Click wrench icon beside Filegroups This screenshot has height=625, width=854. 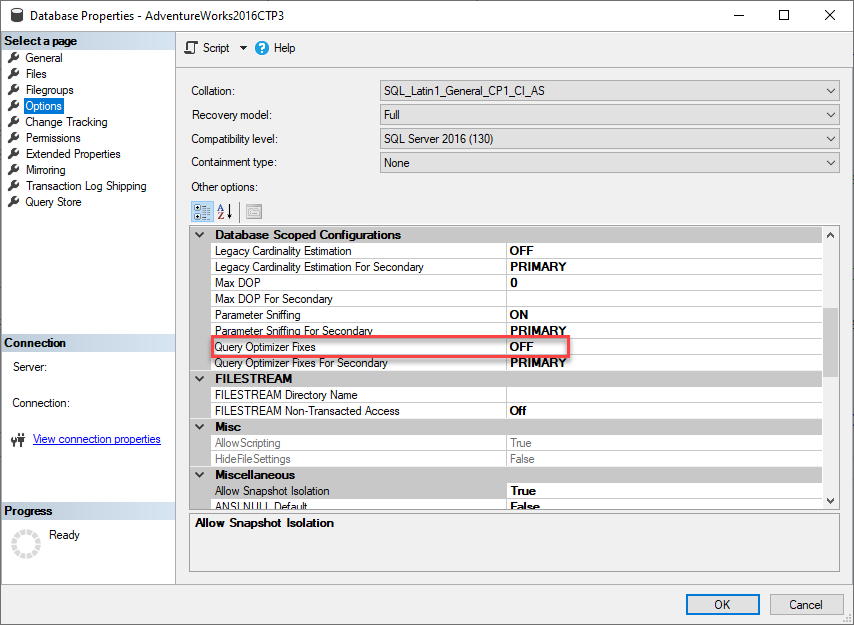(x=14, y=90)
